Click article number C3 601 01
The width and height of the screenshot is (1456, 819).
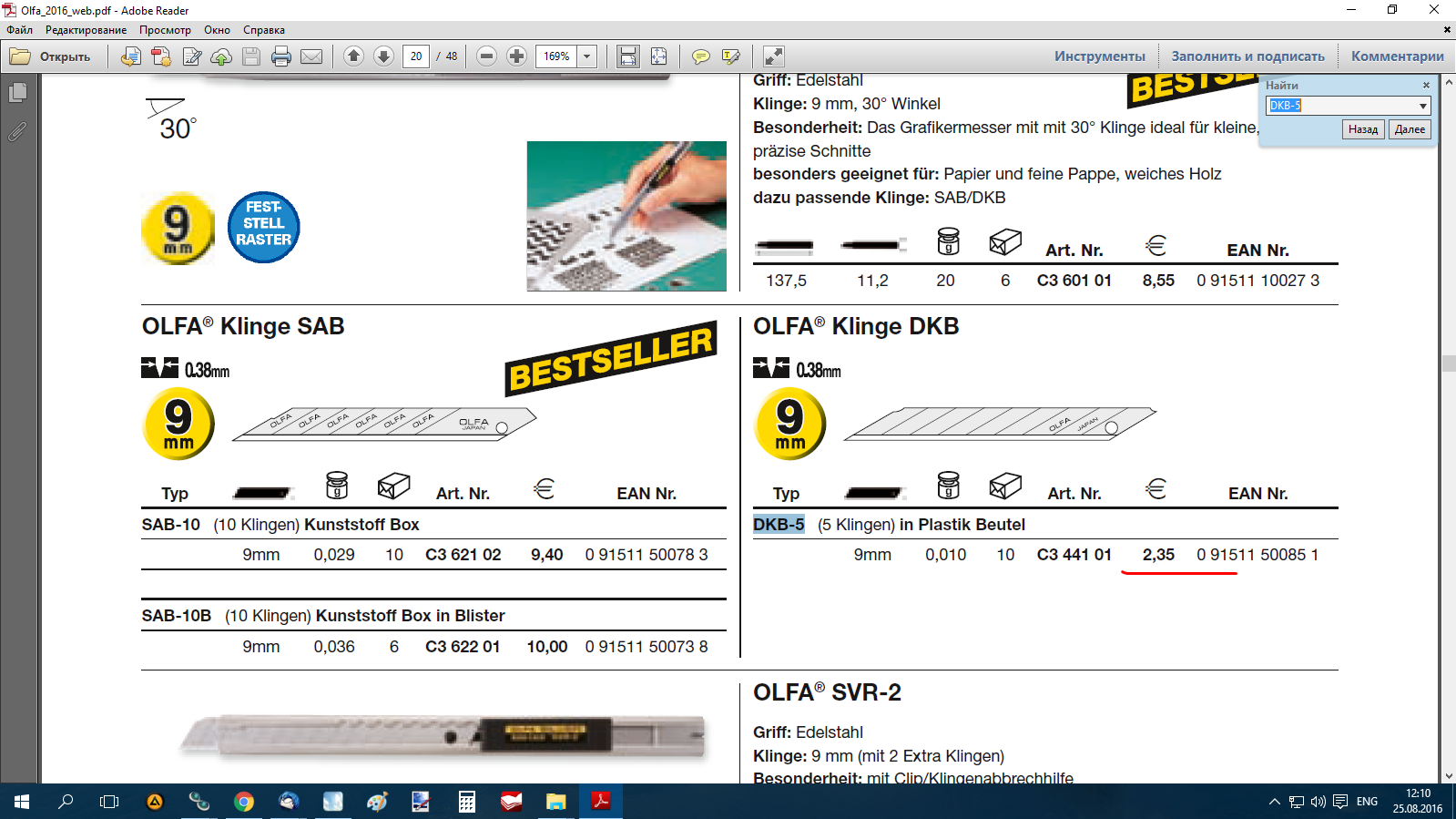tap(1074, 281)
